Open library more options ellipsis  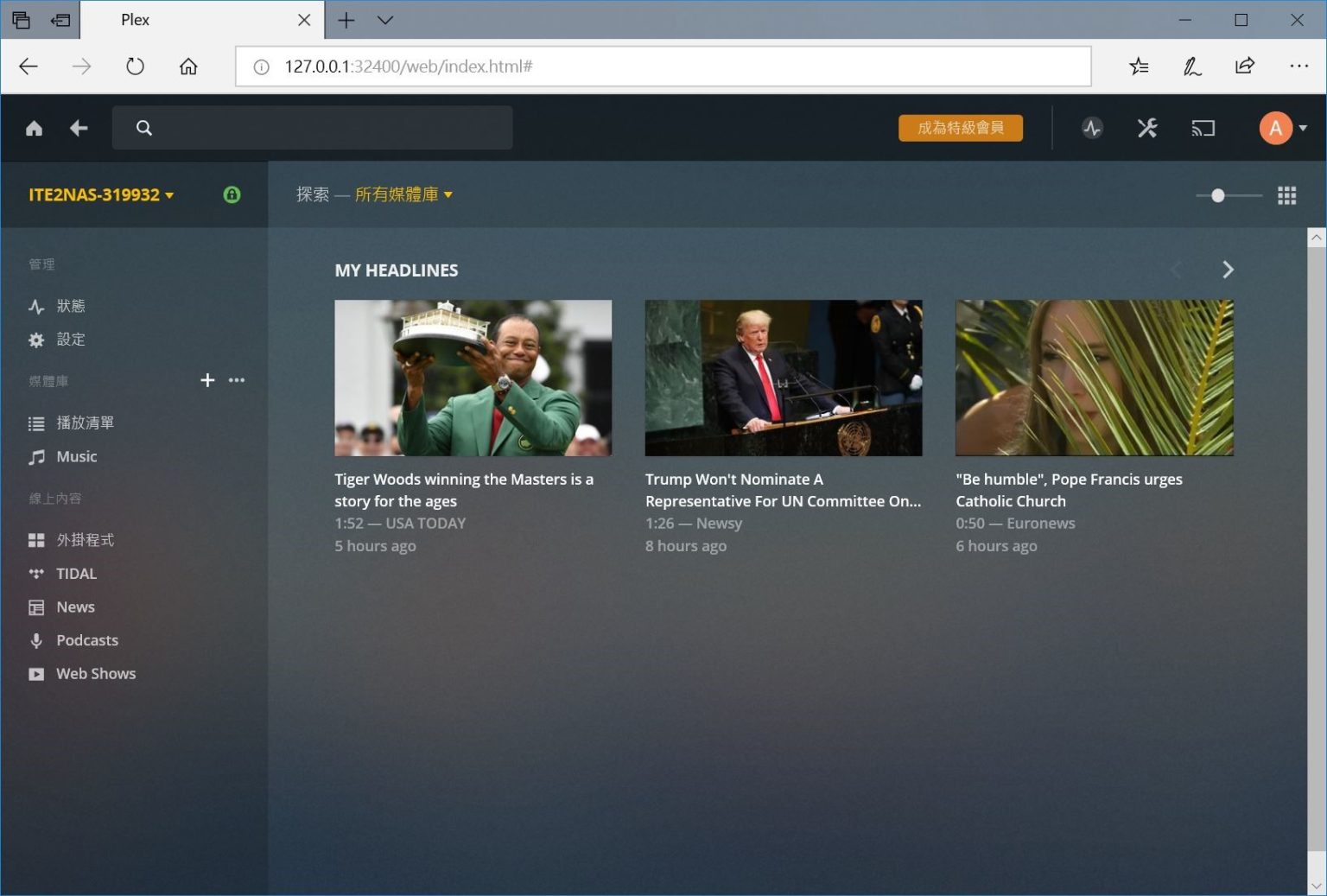coord(237,380)
